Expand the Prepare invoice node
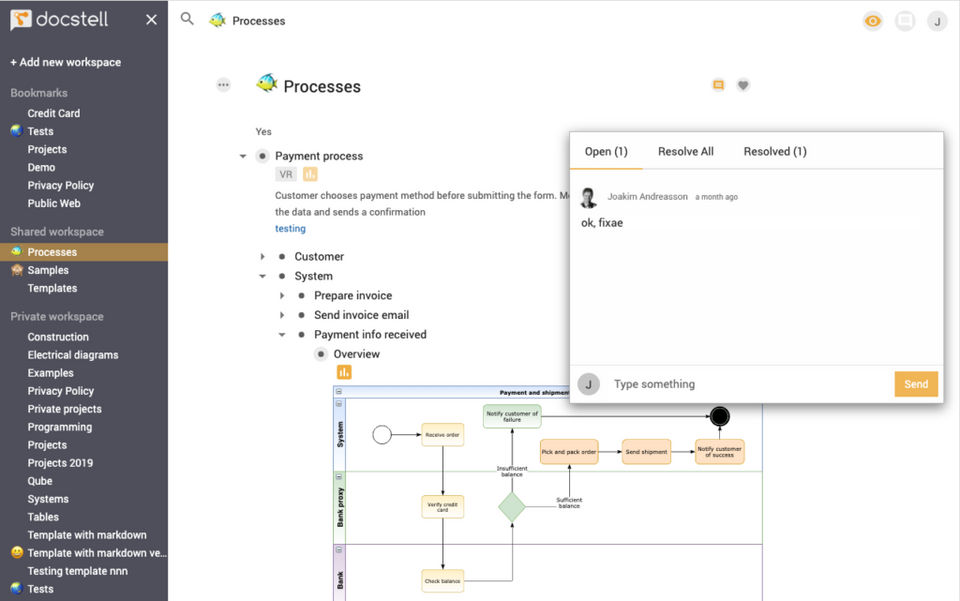 (x=282, y=296)
